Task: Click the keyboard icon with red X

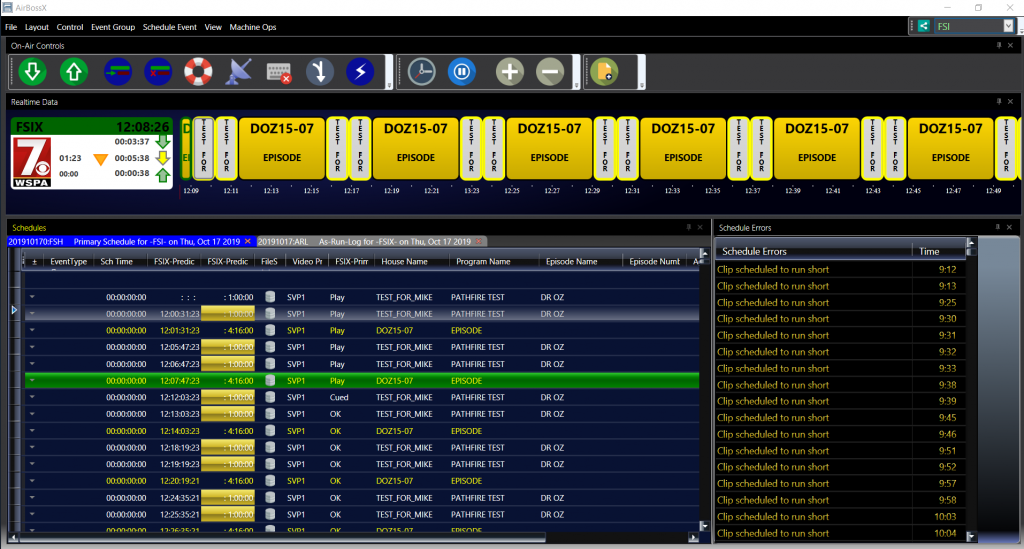Action: pos(279,72)
